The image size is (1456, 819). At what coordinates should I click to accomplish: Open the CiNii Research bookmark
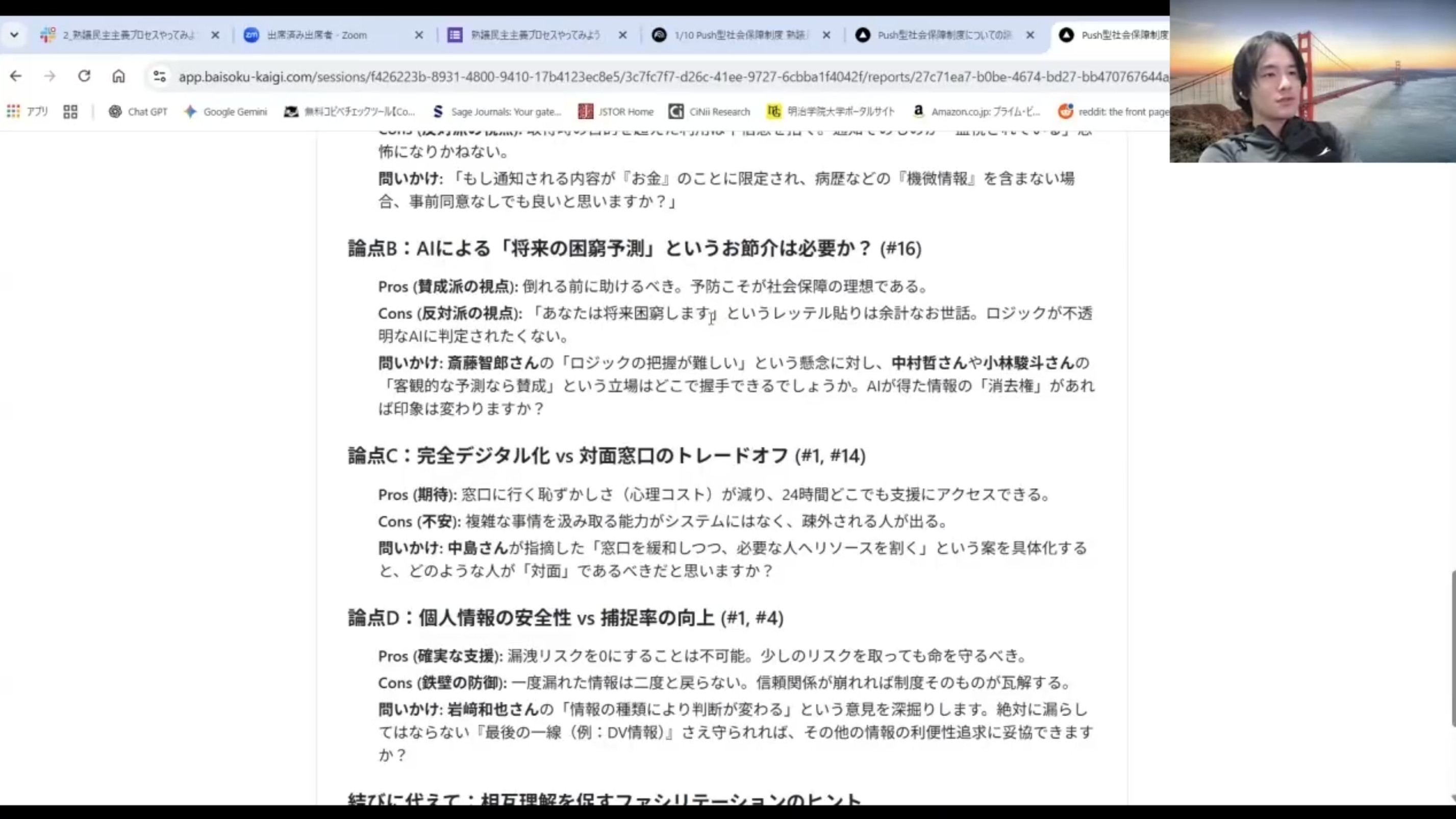[x=709, y=112]
